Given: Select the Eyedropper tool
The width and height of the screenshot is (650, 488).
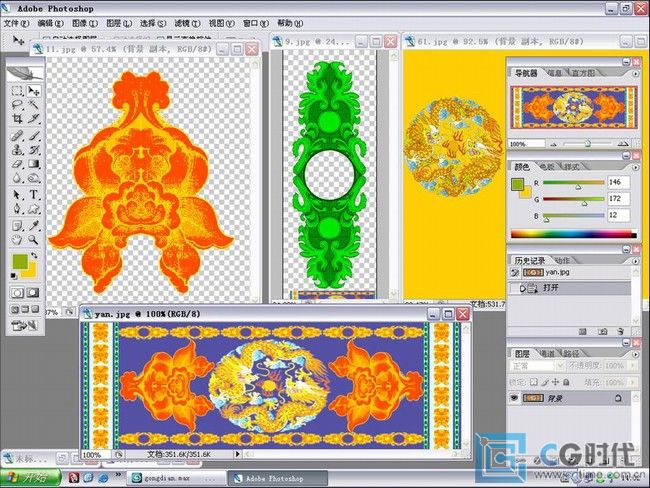Looking at the screenshot, I should (34, 225).
